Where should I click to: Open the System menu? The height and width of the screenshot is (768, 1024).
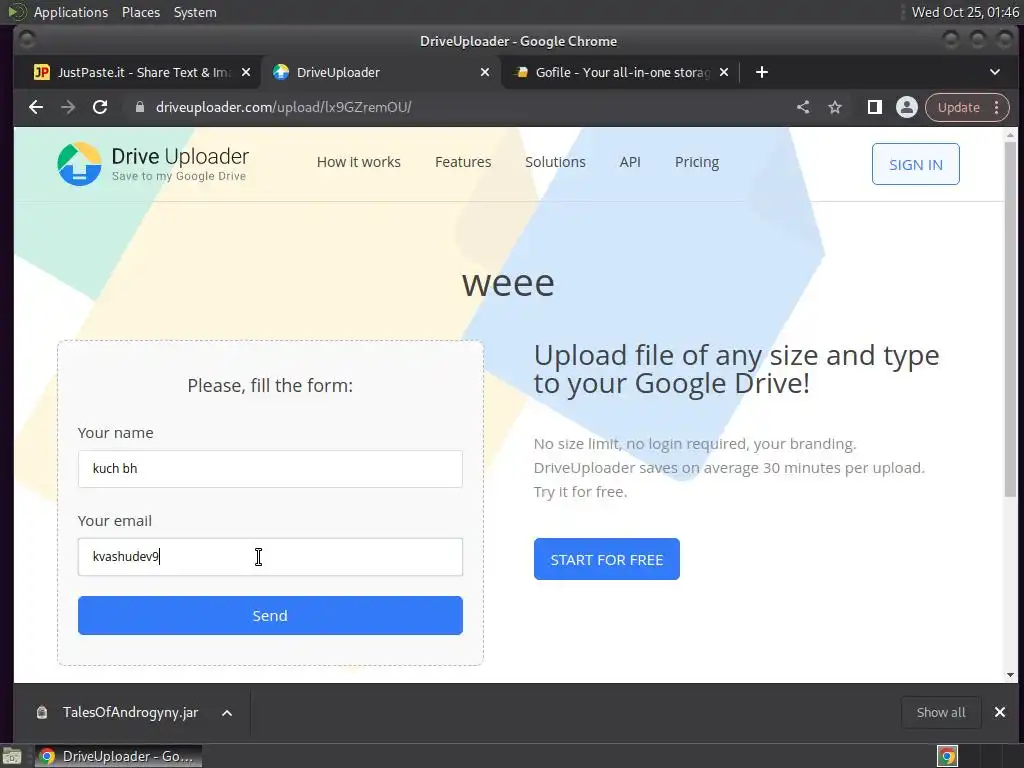coord(195,12)
